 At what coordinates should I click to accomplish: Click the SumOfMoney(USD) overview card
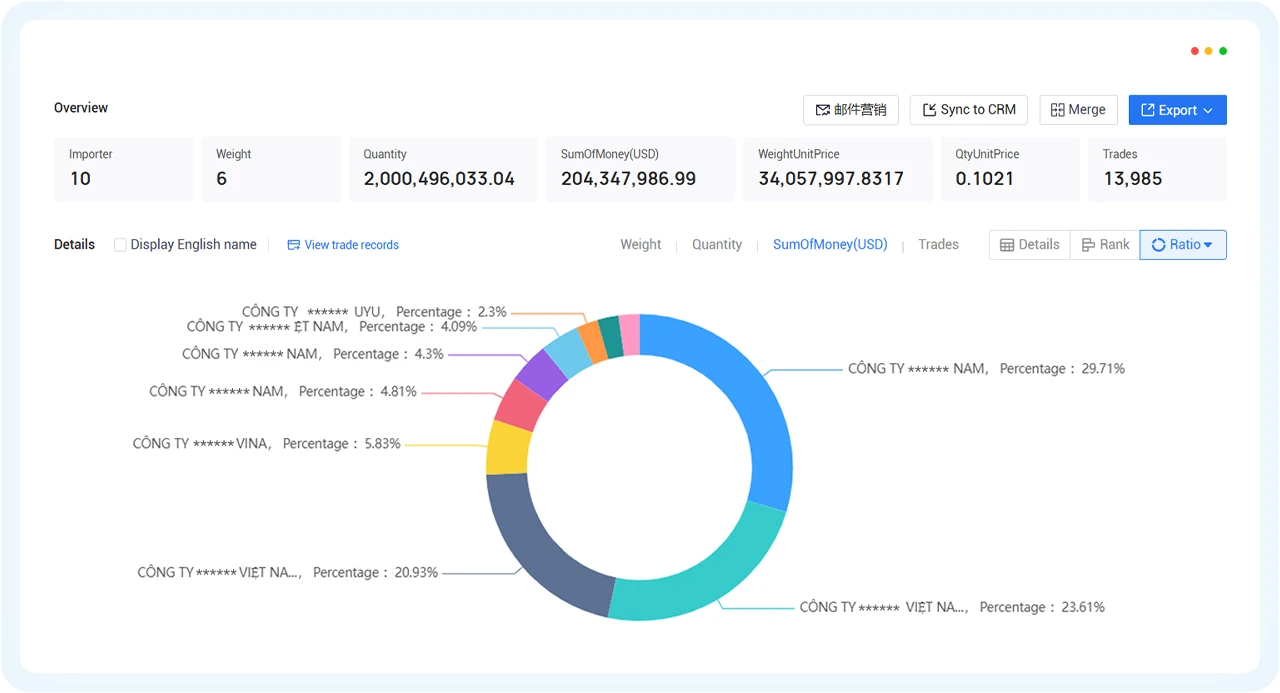pos(641,169)
